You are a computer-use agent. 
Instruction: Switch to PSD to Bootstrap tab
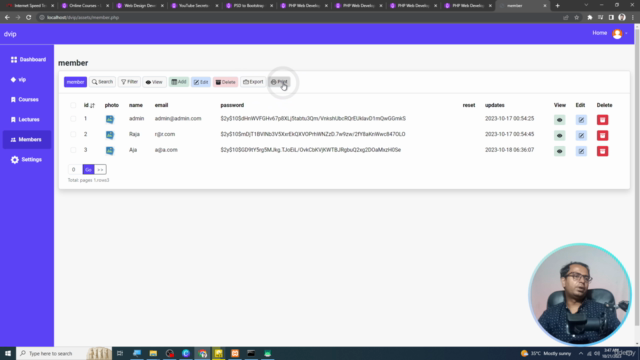tap(248, 6)
